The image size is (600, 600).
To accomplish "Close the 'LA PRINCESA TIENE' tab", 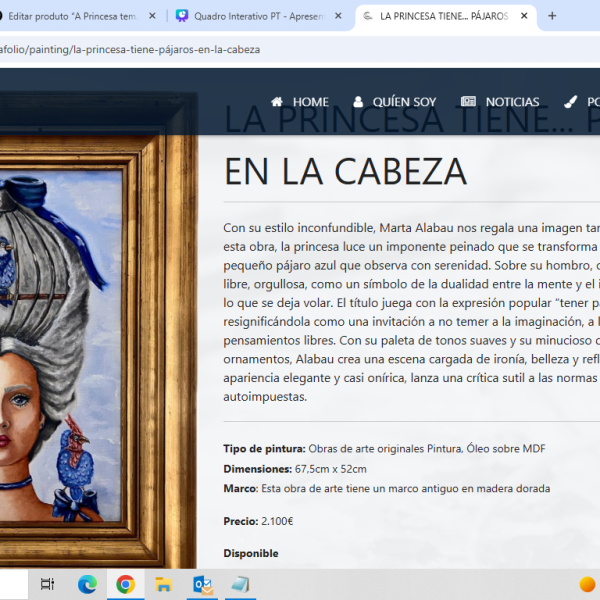I will [524, 16].
